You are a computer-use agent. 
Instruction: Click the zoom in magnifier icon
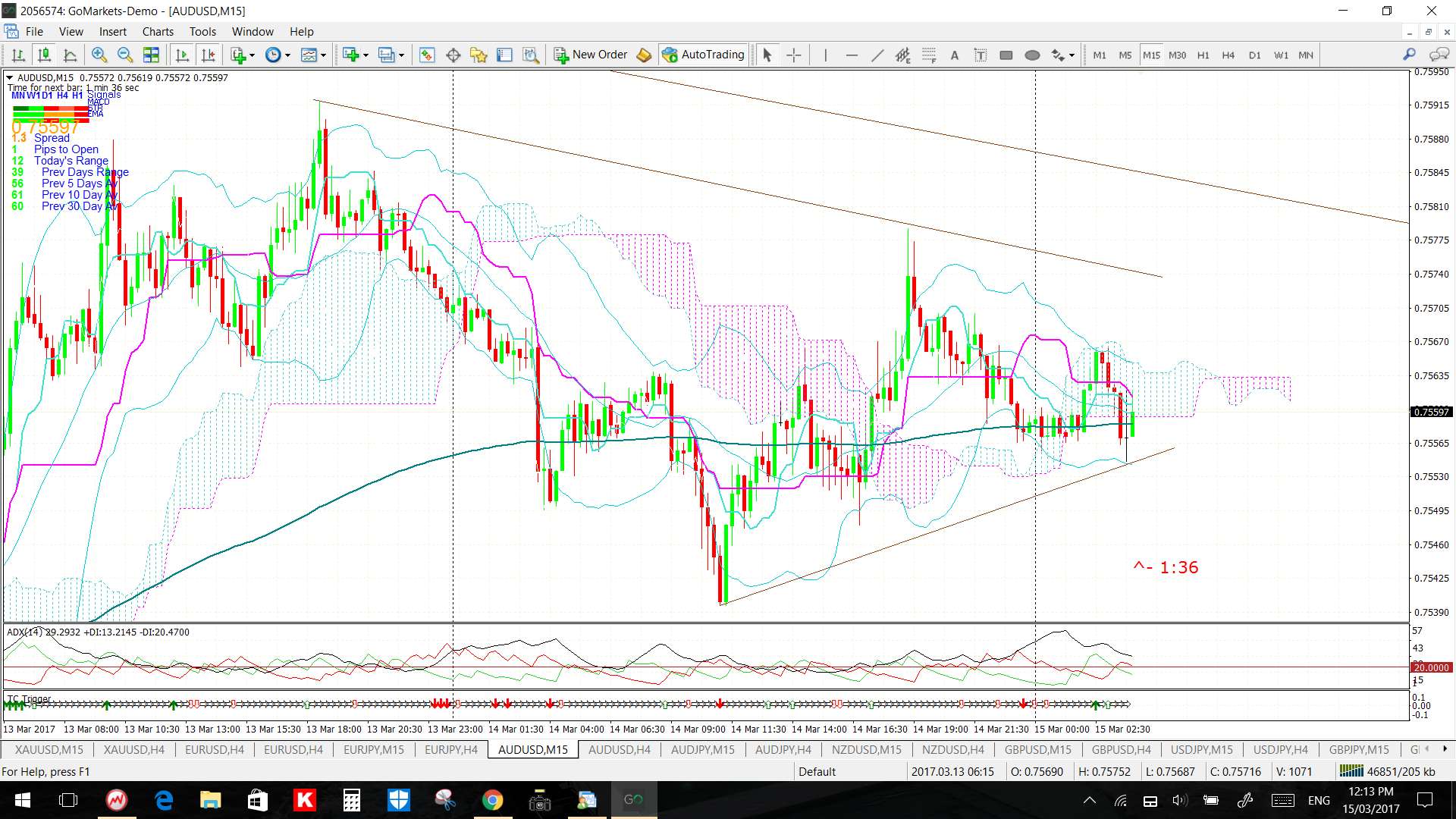coord(99,55)
